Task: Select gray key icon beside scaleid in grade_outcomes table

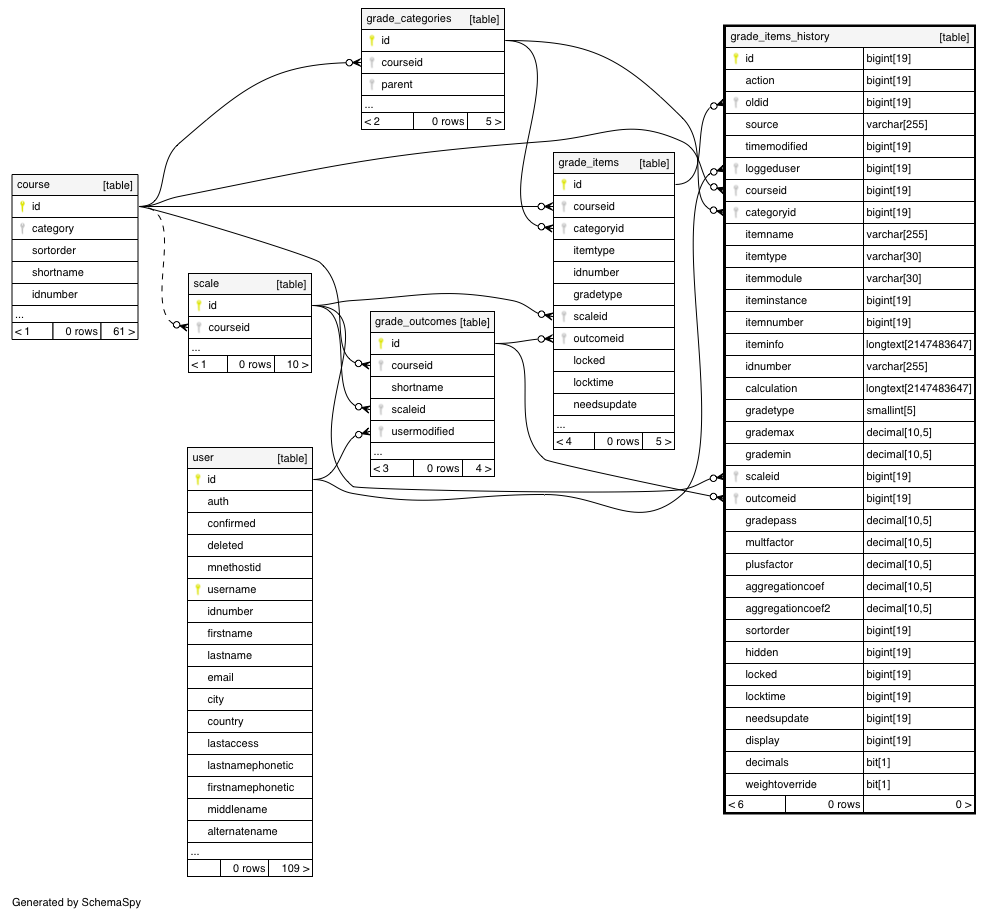Action: 381,409
